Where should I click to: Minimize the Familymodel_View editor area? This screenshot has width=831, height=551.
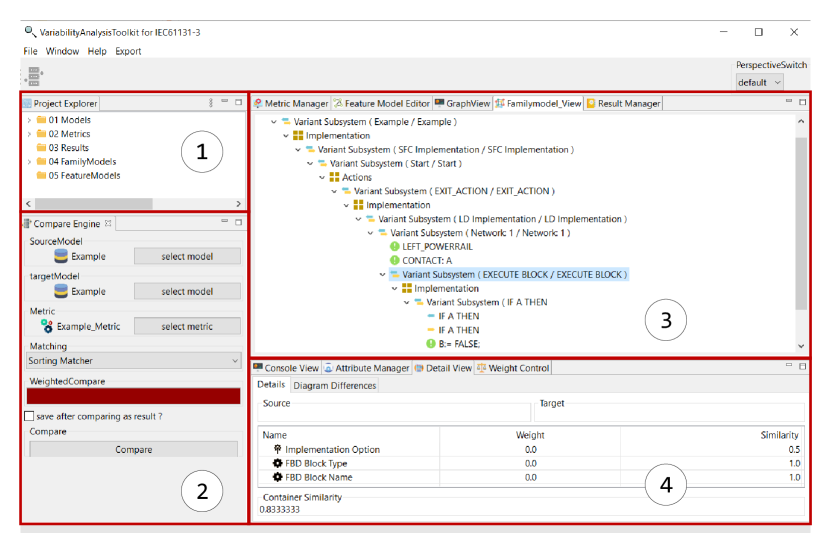click(789, 101)
